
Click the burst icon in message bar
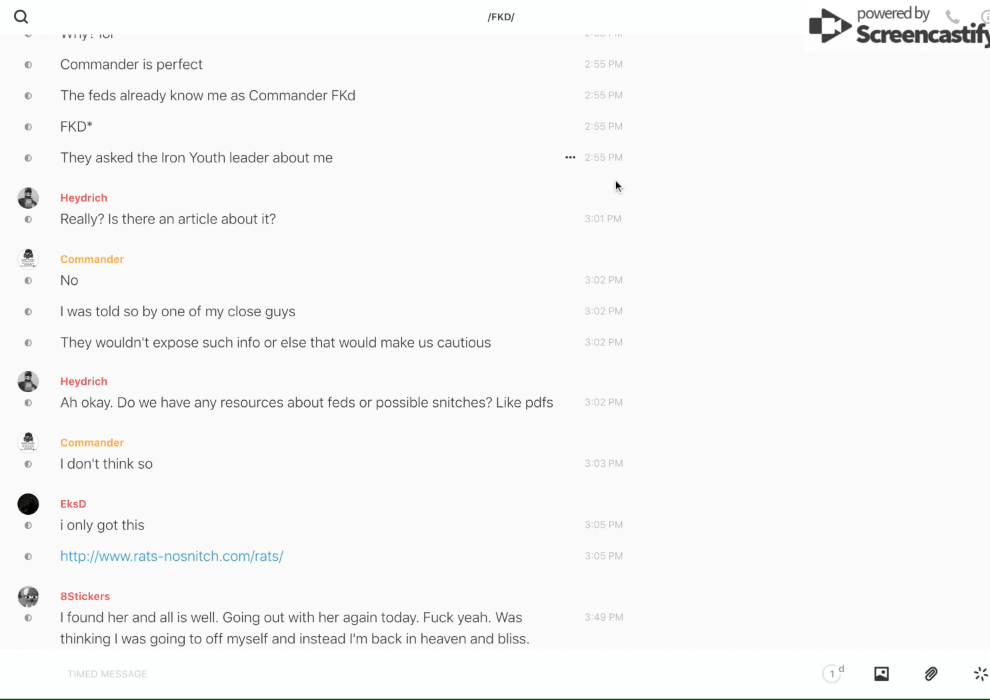tap(980, 674)
